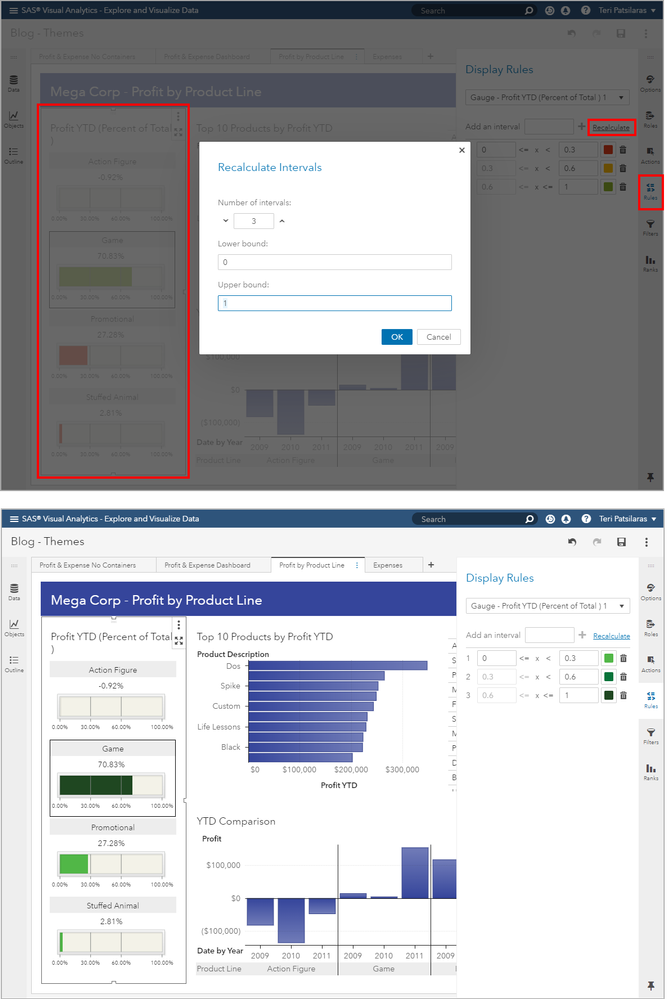This screenshot has width=667, height=999.
Task: Open the Ranks pane in the bright window
Action: click(650, 772)
